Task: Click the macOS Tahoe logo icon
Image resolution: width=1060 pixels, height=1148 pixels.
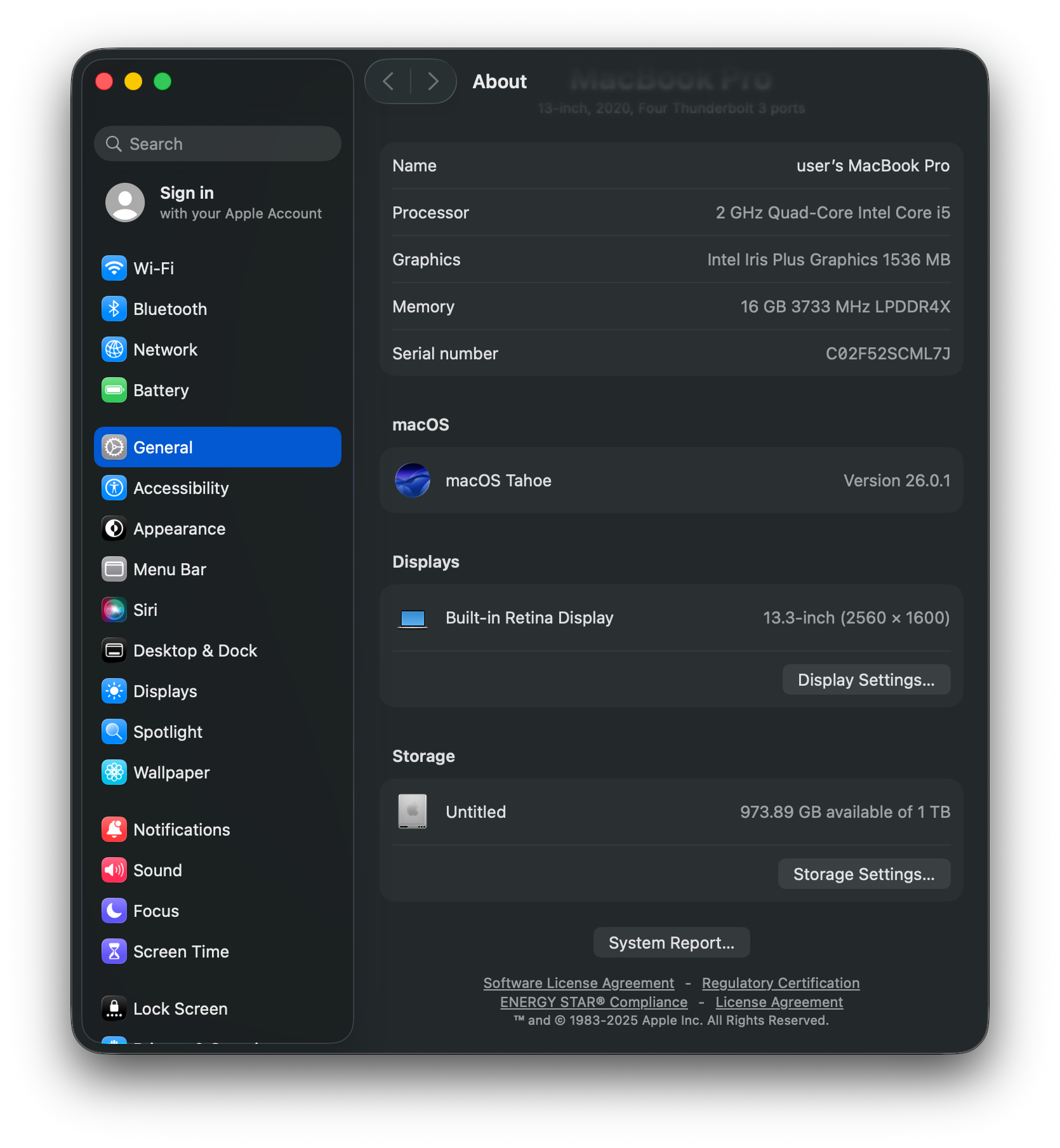Action: tap(413, 480)
